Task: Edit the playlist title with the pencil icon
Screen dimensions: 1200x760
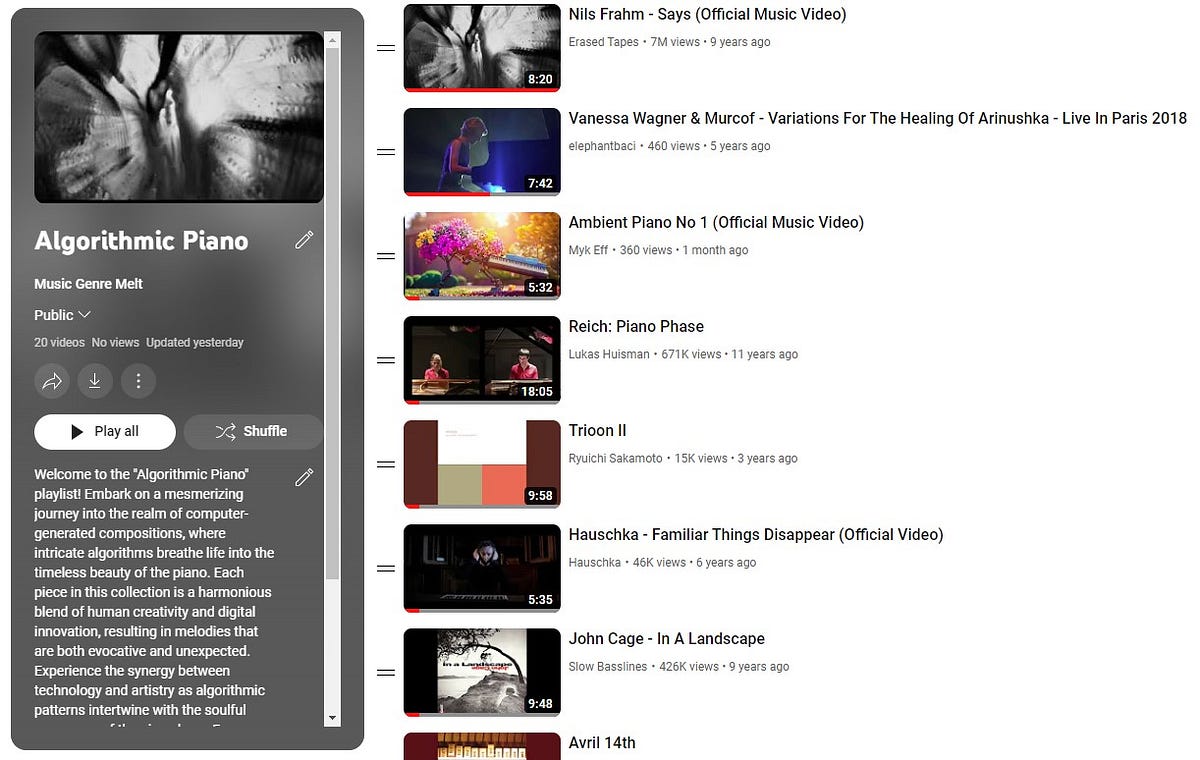Action: [304, 240]
